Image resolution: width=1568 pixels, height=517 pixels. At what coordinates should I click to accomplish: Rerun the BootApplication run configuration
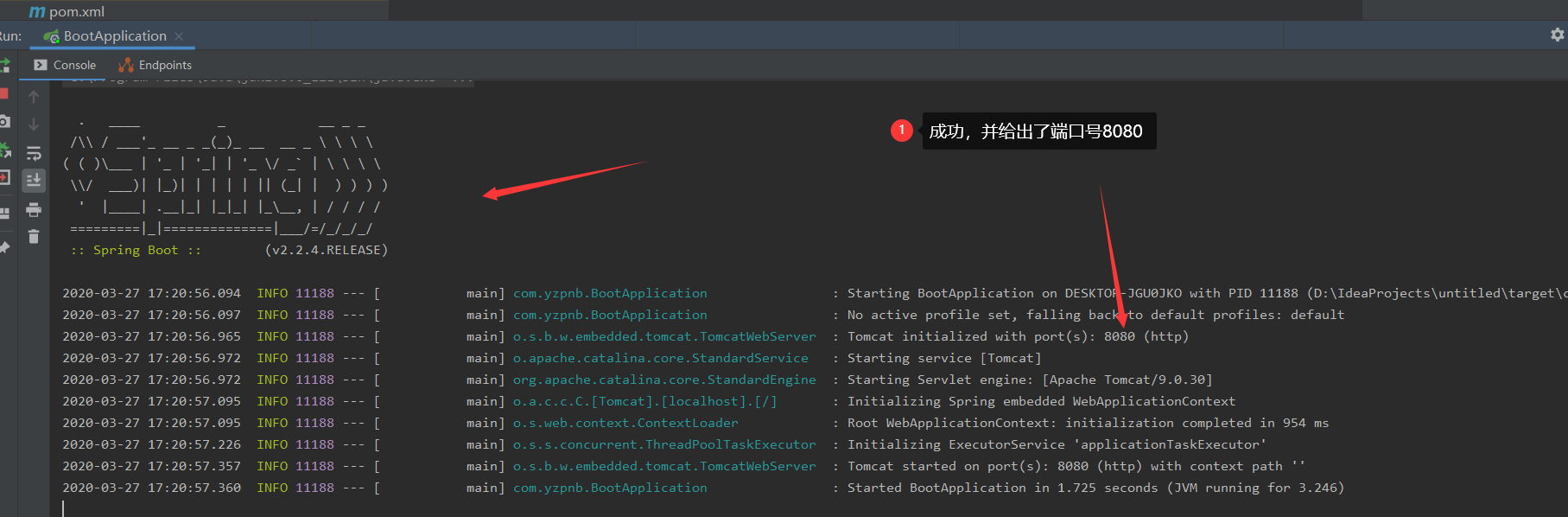tap(3, 65)
